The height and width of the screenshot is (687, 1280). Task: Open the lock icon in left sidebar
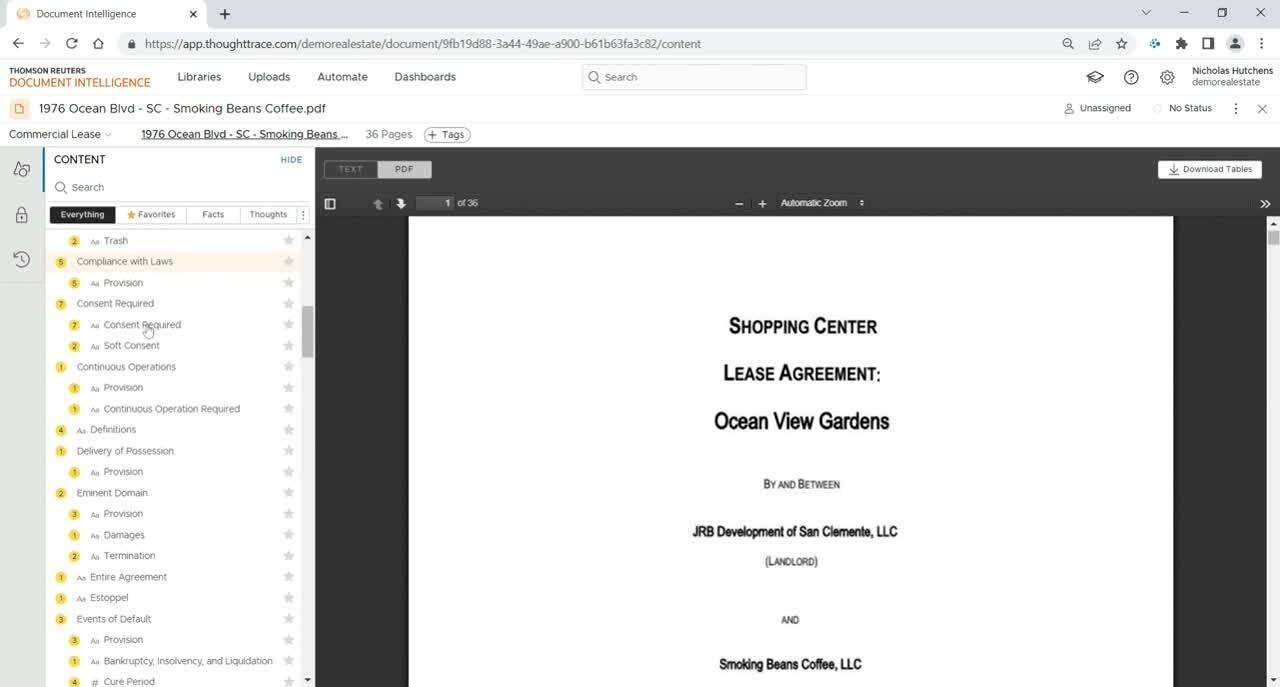coord(21,215)
